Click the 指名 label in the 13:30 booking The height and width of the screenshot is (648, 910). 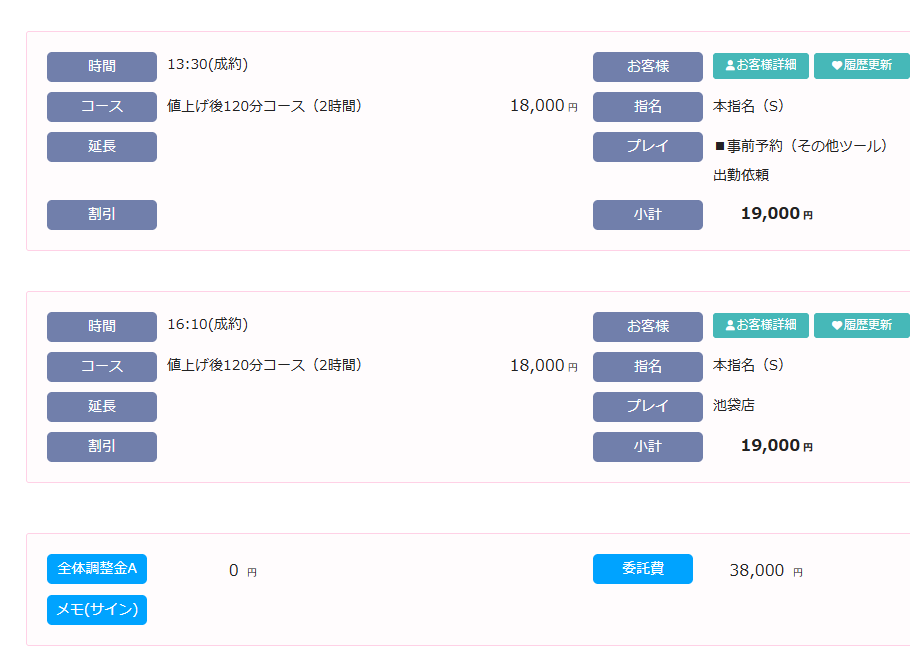(647, 107)
